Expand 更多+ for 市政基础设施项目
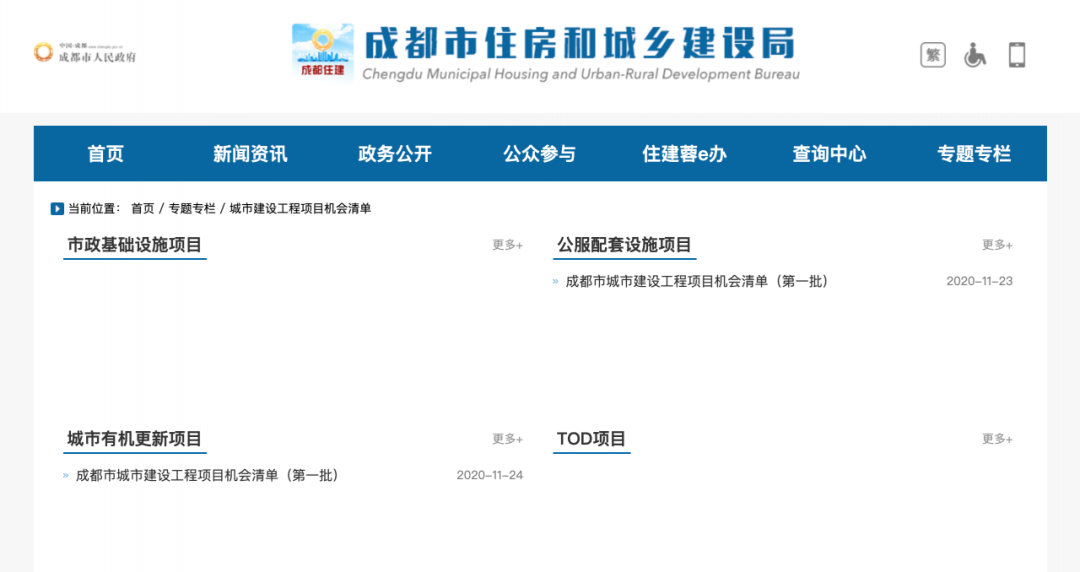 point(508,245)
